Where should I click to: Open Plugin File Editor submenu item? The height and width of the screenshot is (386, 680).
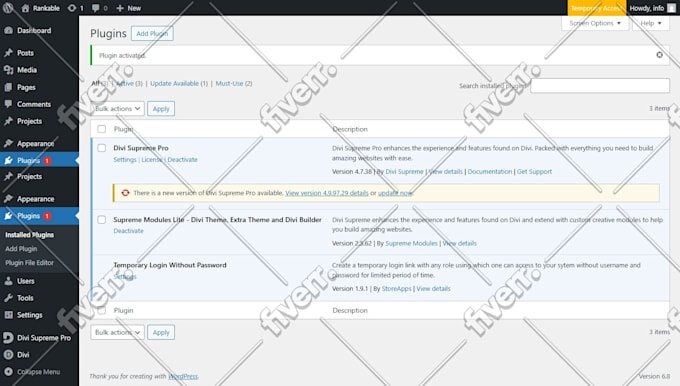(x=29, y=262)
